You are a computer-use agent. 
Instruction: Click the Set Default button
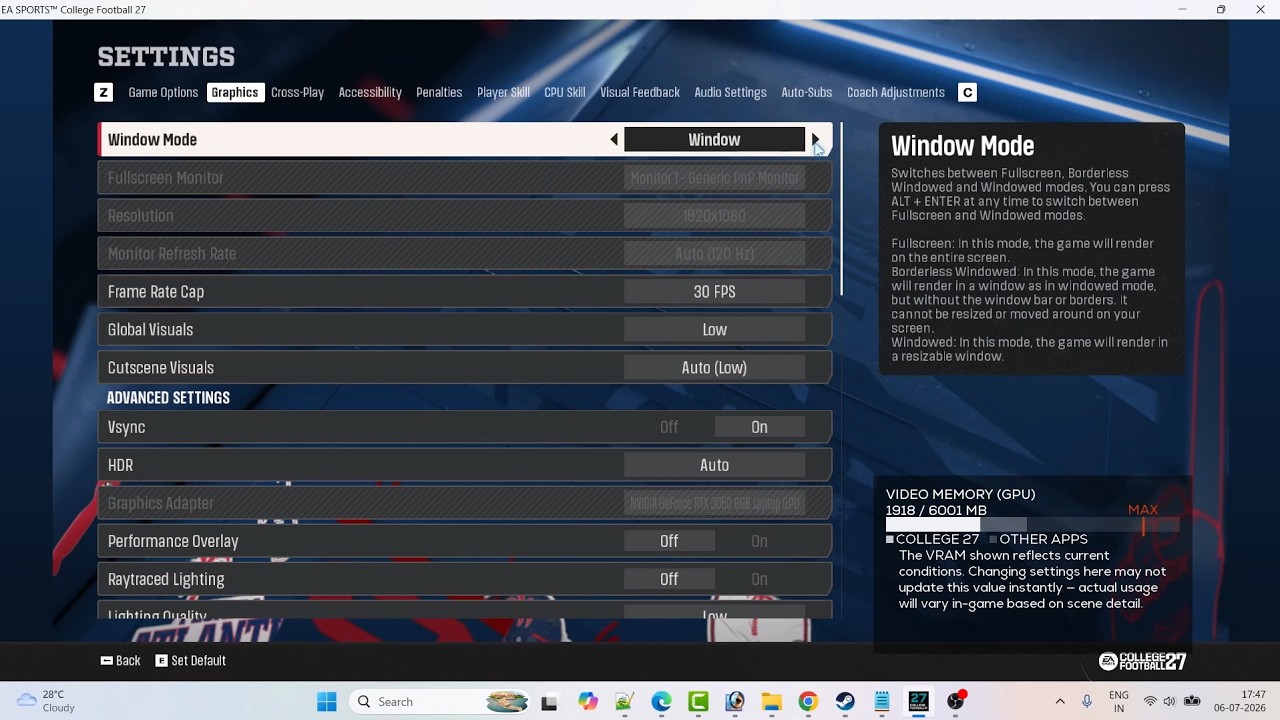click(191, 661)
